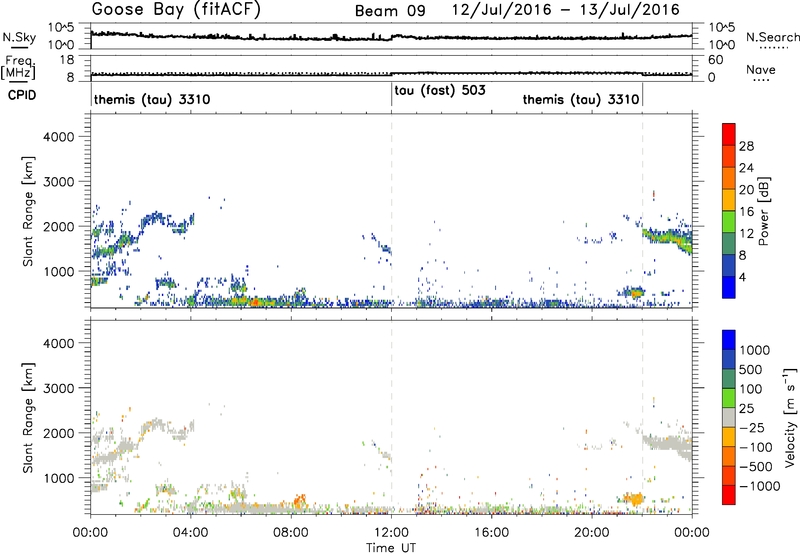Click the '20:00' time axis label
The height and width of the screenshot is (554, 800).
(592, 533)
